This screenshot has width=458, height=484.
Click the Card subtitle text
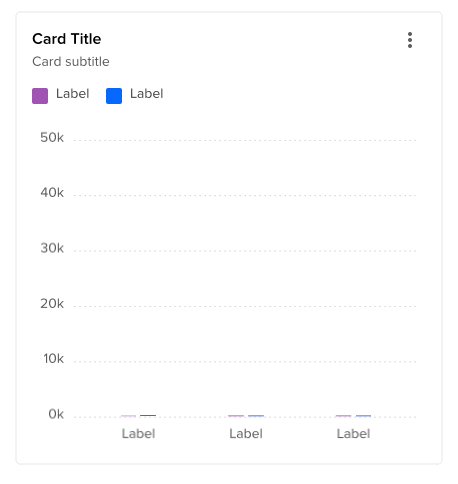(x=71, y=62)
